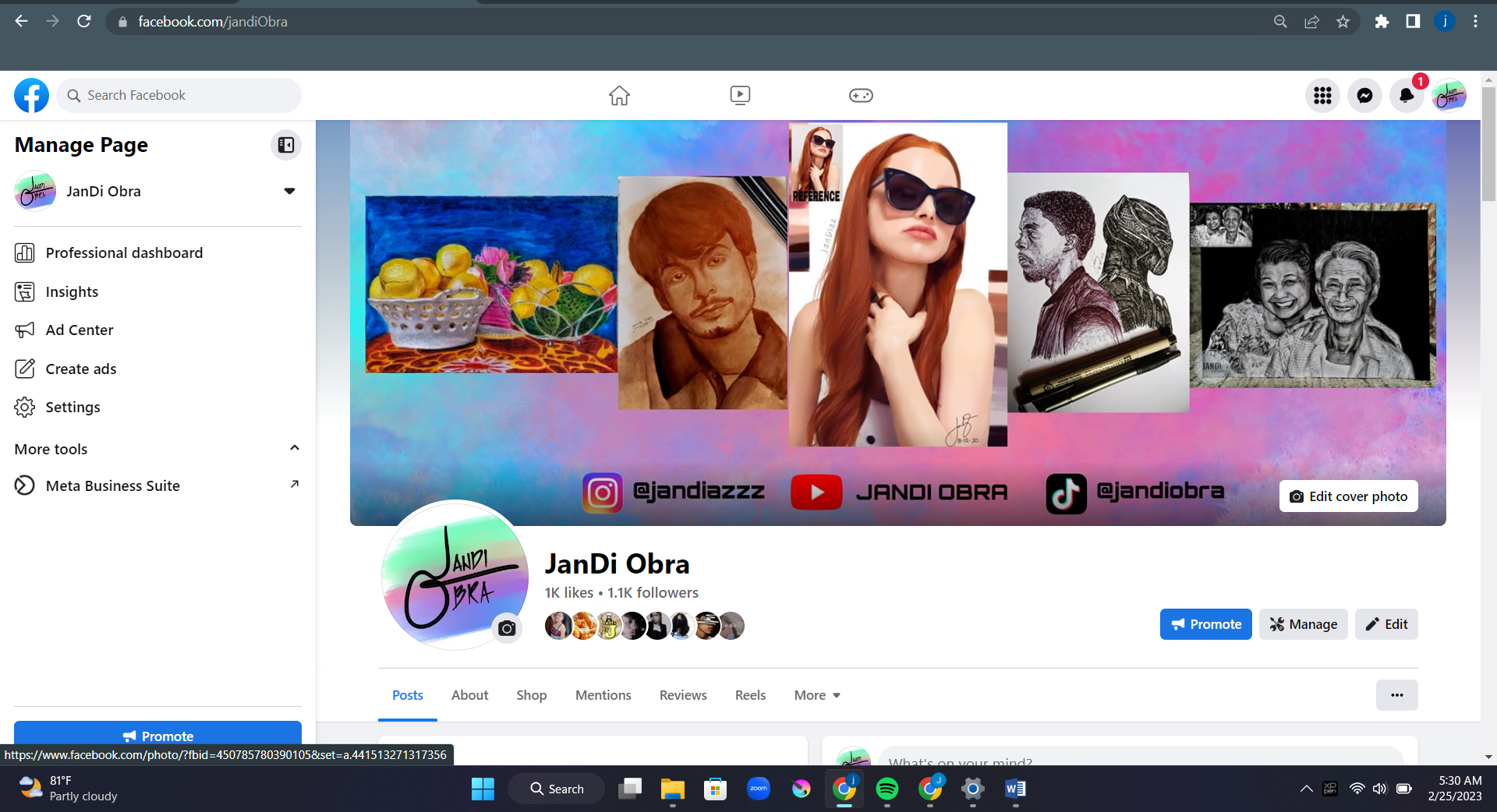Click the Windows Start button
Screen dimensions: 1497x812
[483, 789]
